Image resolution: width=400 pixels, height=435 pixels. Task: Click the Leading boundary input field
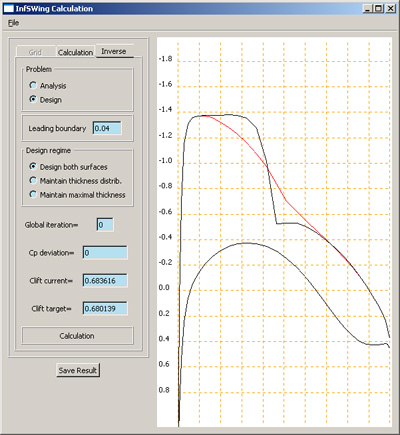pos(107,128)
